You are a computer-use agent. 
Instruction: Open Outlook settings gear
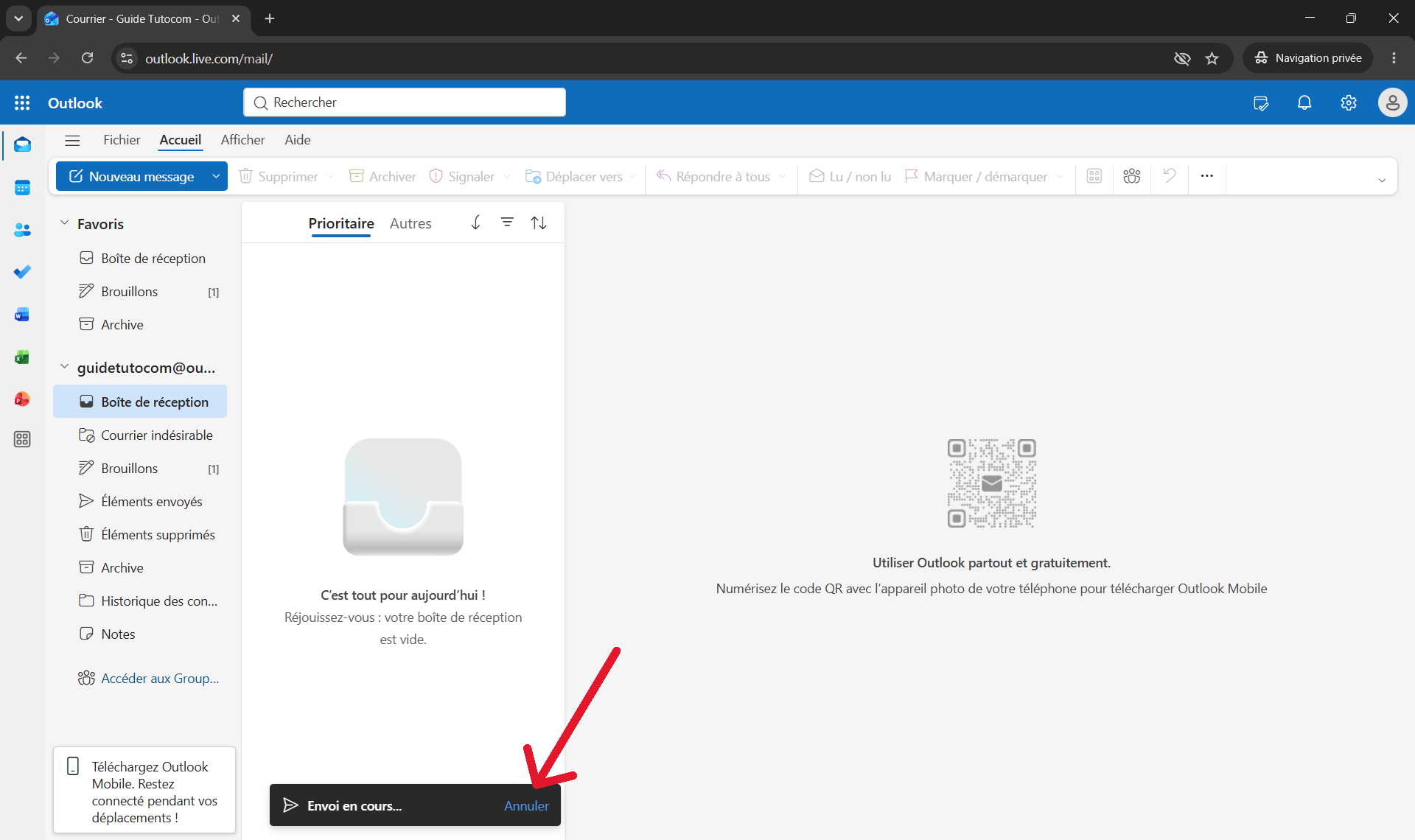pos(1349,103)
